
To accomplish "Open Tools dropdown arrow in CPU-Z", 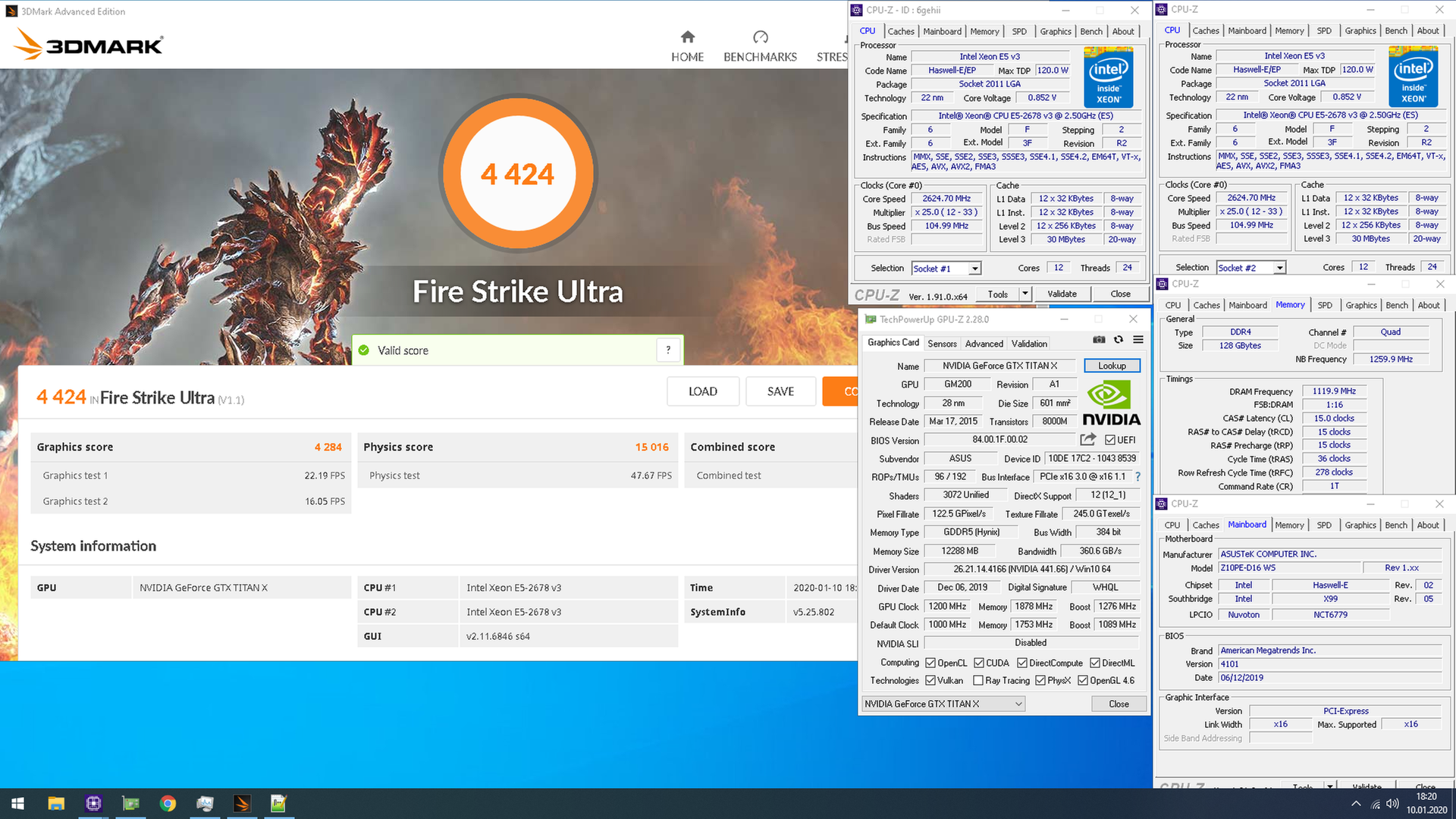I will click(x=1025, y=293).
